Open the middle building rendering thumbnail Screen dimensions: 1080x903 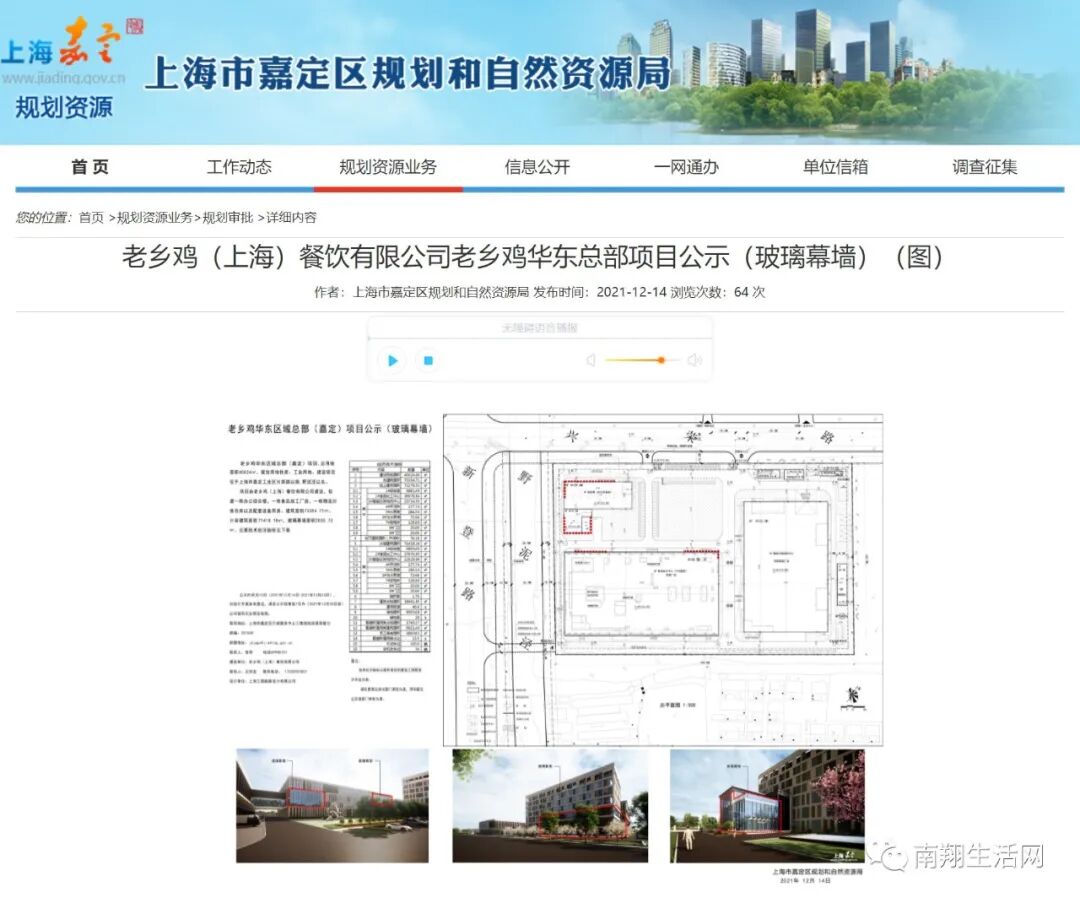550,806
